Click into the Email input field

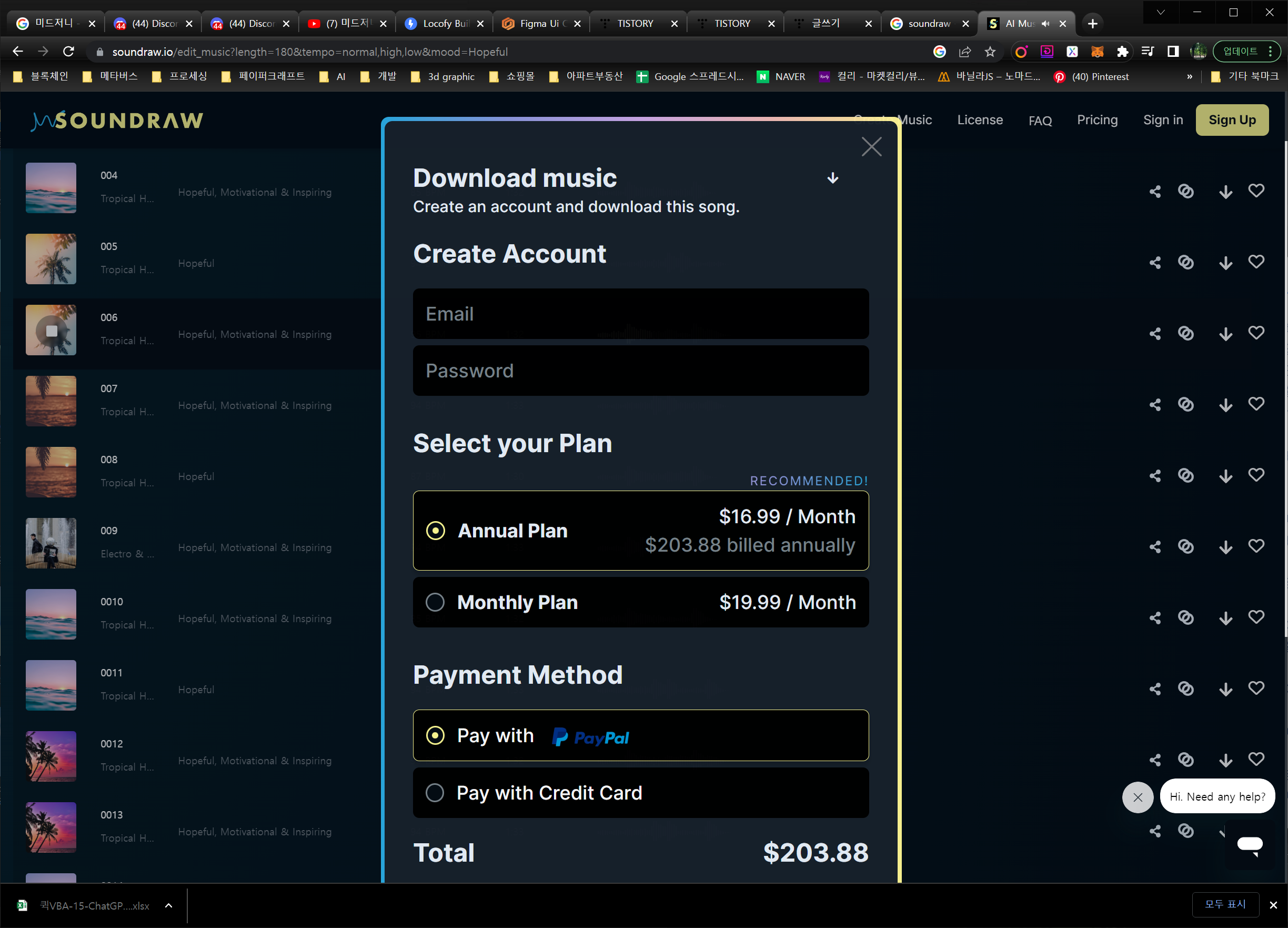point(640,314)
